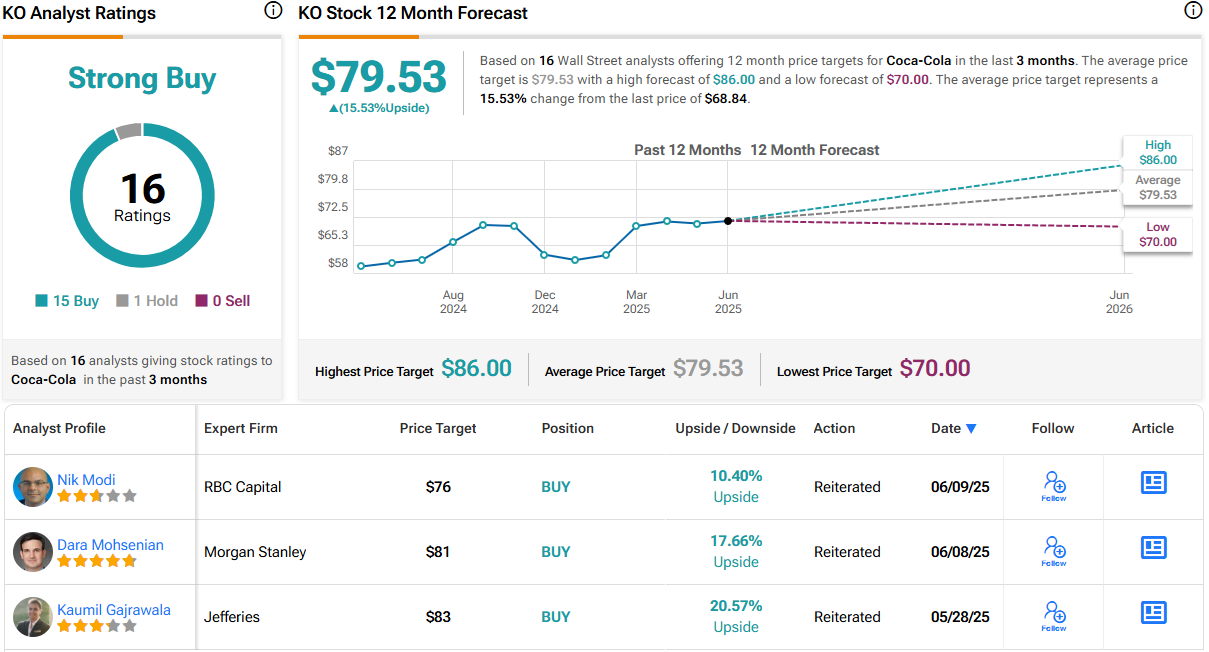Click Dara Mohsenian profile photo
The image size is (1209, 652).
[33, 552]
